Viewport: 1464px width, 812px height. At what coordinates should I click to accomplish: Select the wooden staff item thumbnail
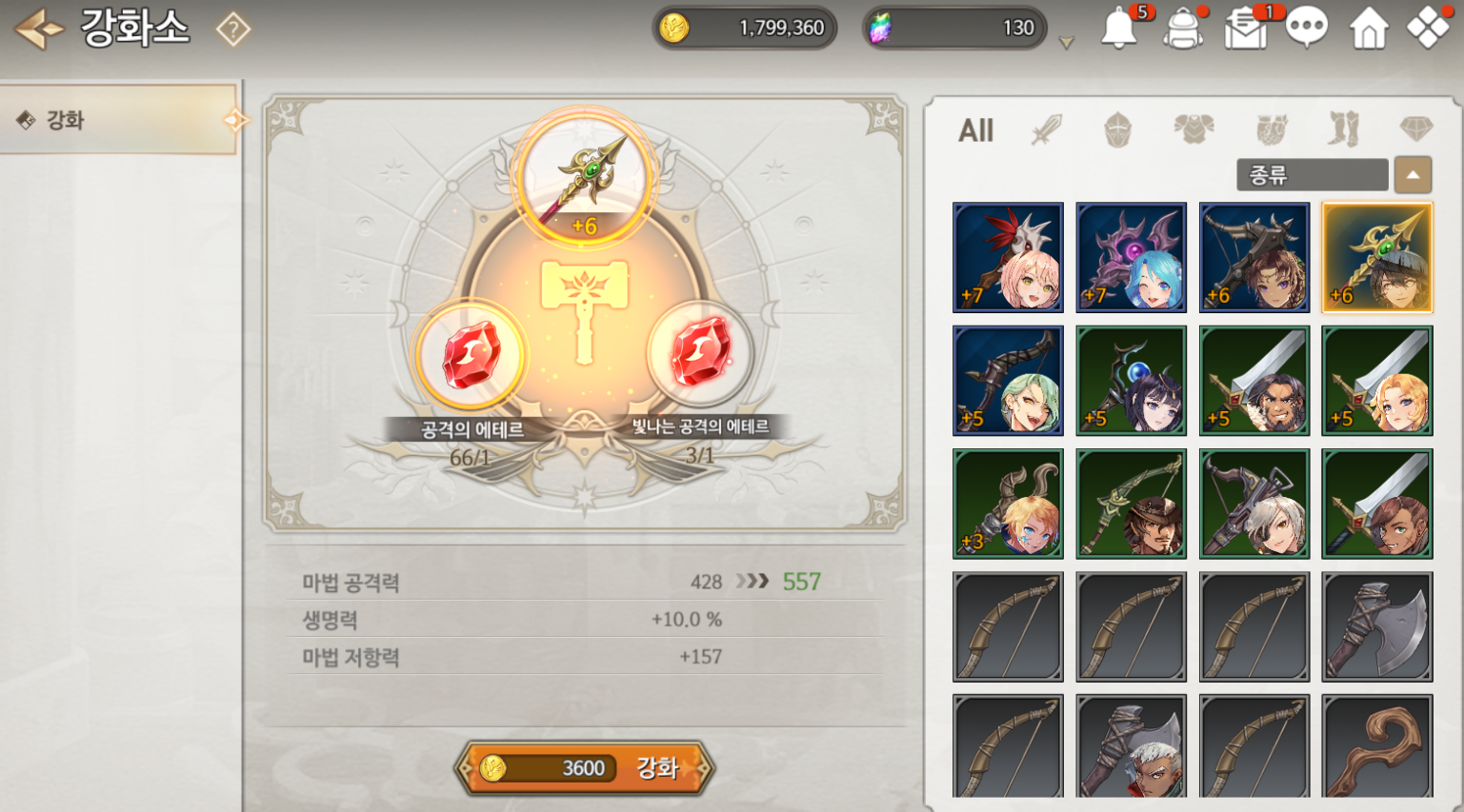(1377, 746)
